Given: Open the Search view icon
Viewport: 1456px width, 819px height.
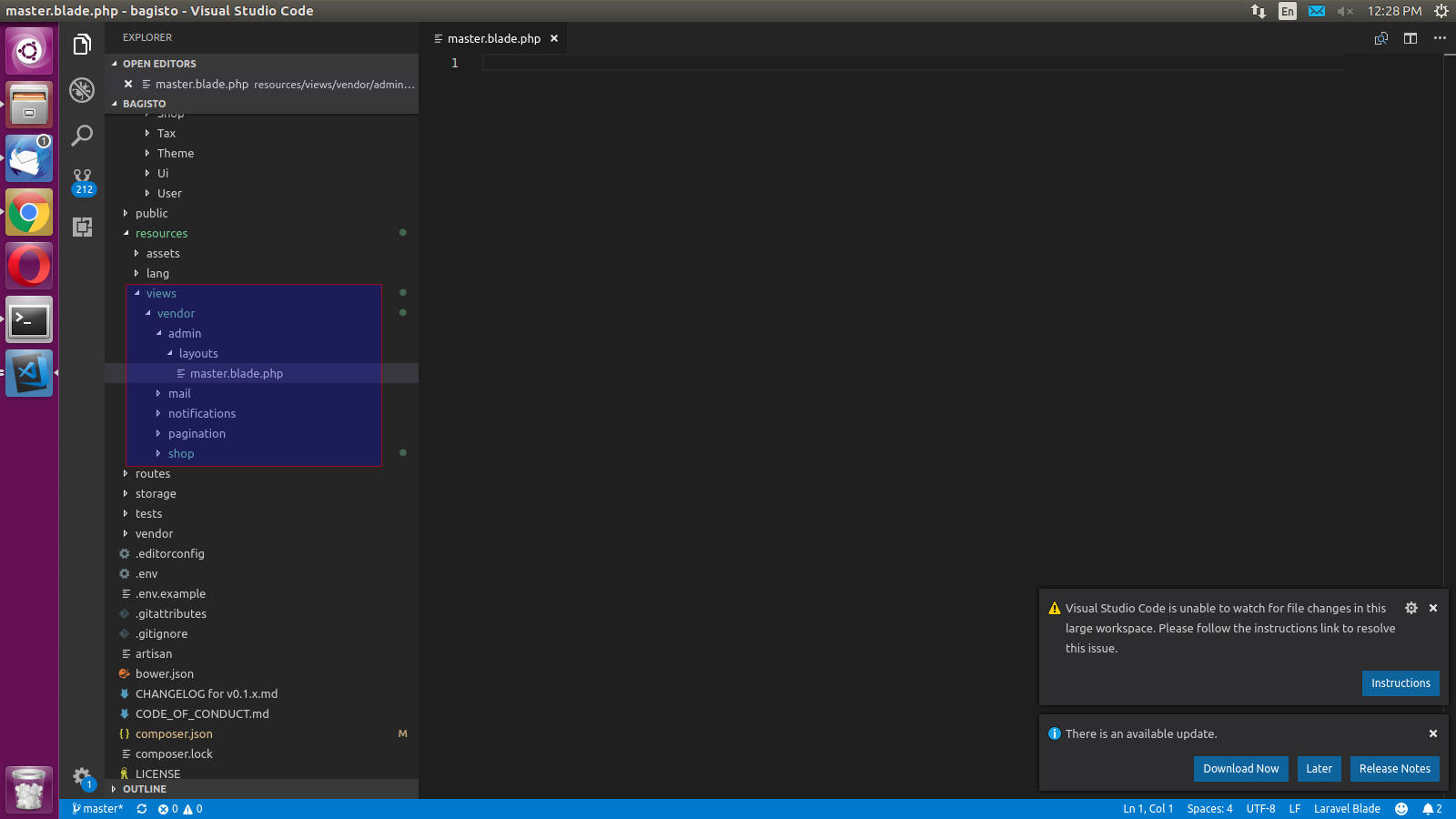Looking at the screenshot, I should (82, 136).
